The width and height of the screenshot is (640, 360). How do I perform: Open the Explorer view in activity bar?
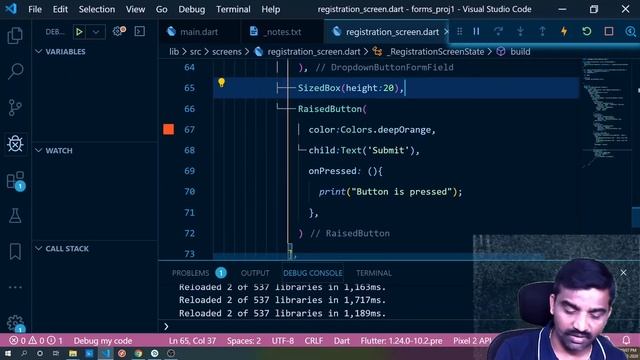pyautogui.click(x=15, y=36)
